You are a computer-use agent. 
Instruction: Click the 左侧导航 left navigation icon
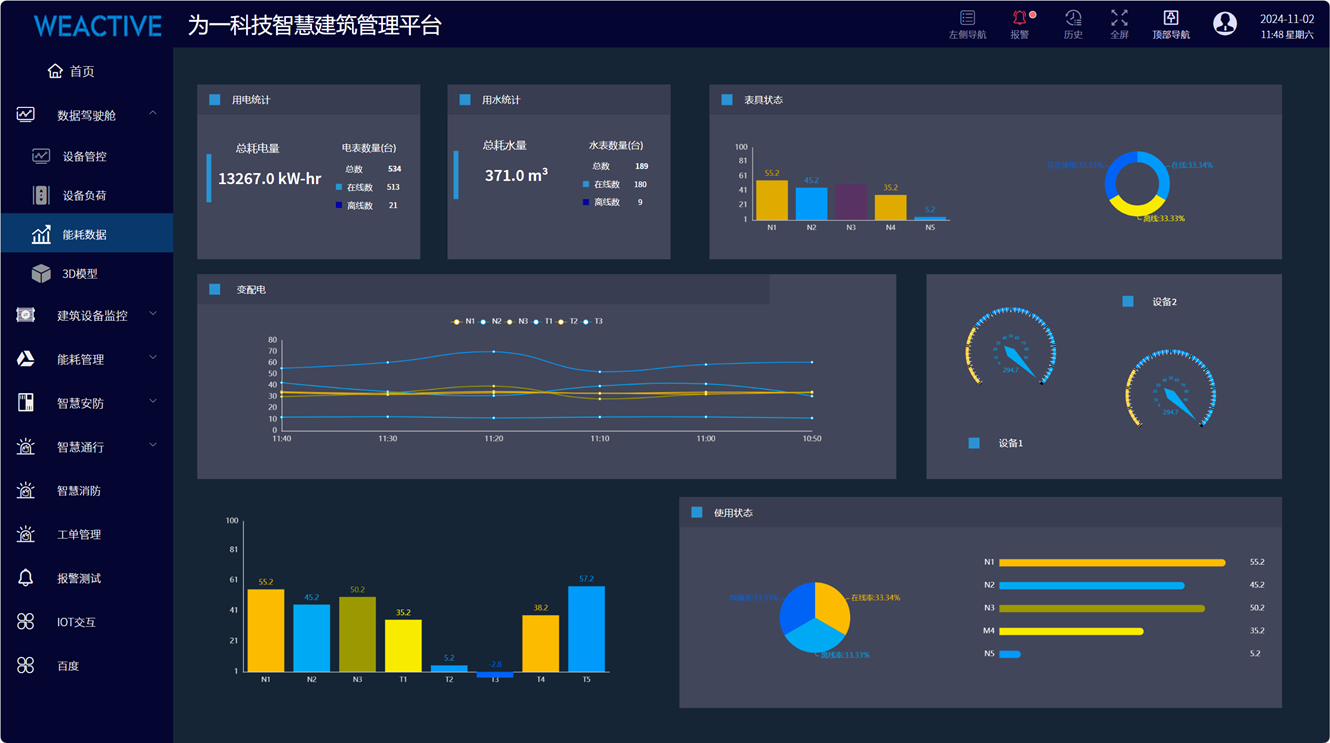coord(967,19)
